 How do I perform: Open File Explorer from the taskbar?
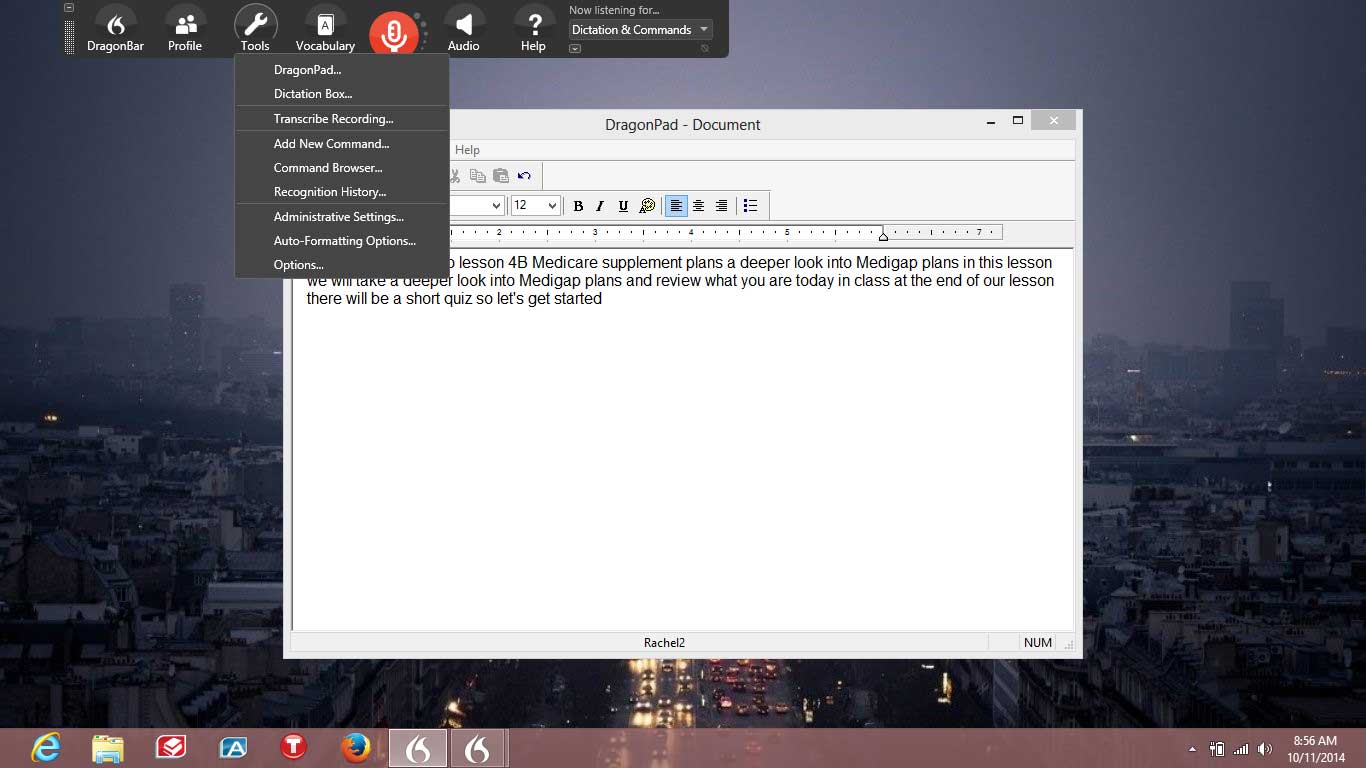[x=108, y=748]
